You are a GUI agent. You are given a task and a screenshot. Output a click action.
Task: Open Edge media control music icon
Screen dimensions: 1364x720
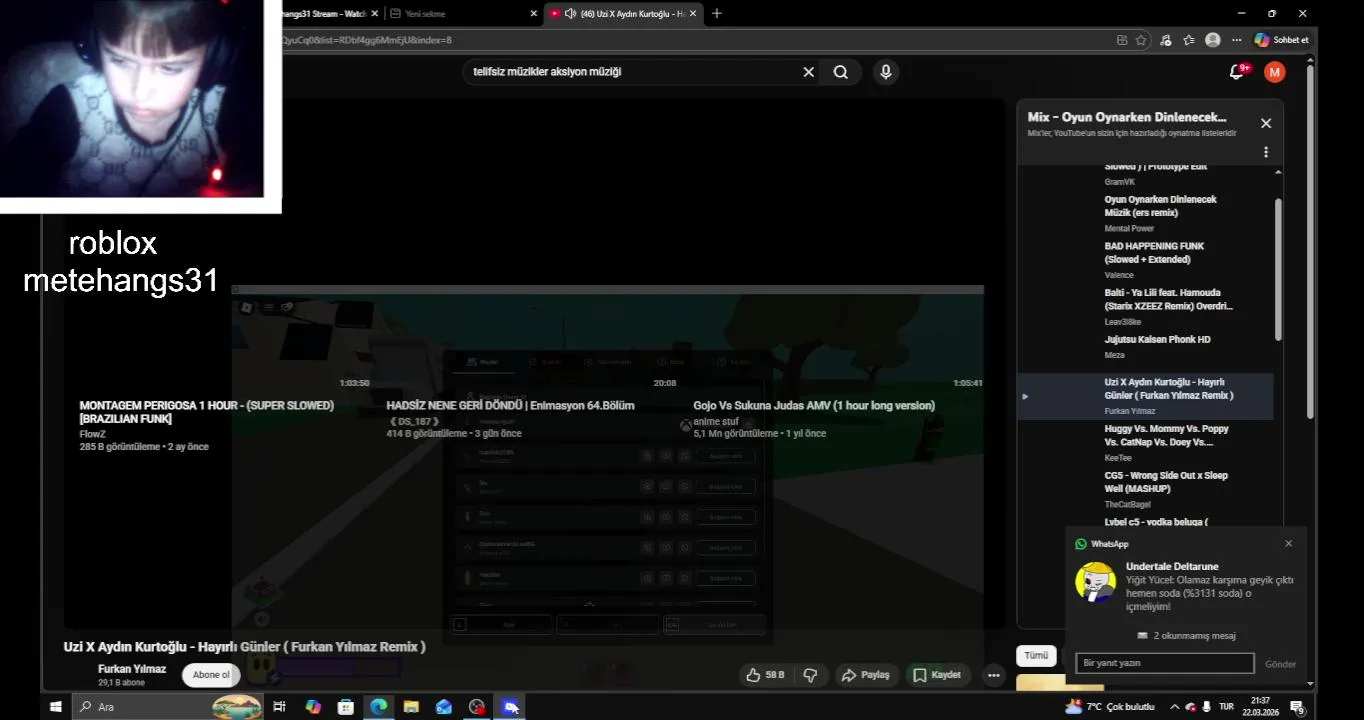[1165, 40]
